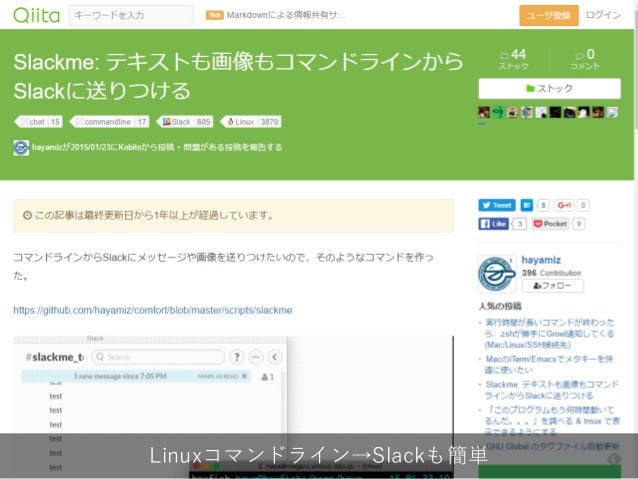Click the collapse chevron in Slack screenshot

275,357
